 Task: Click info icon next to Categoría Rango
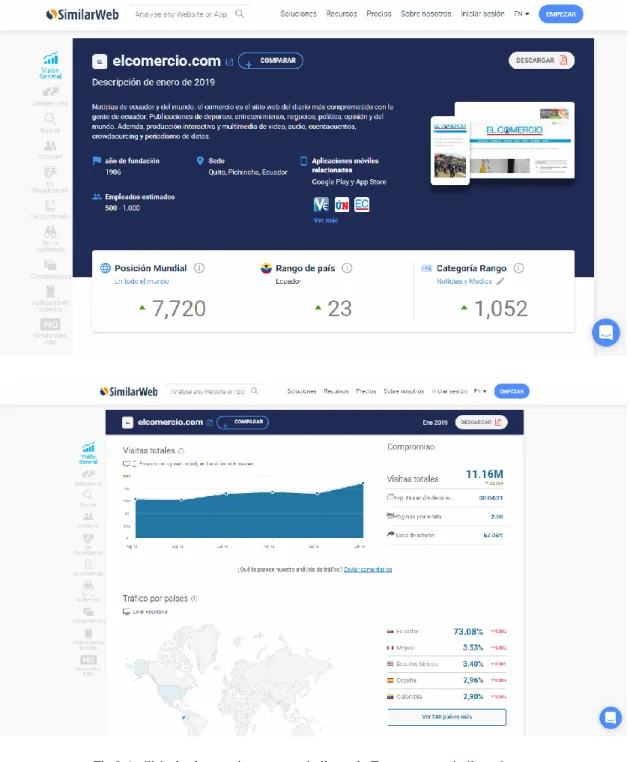click(519, 268)
